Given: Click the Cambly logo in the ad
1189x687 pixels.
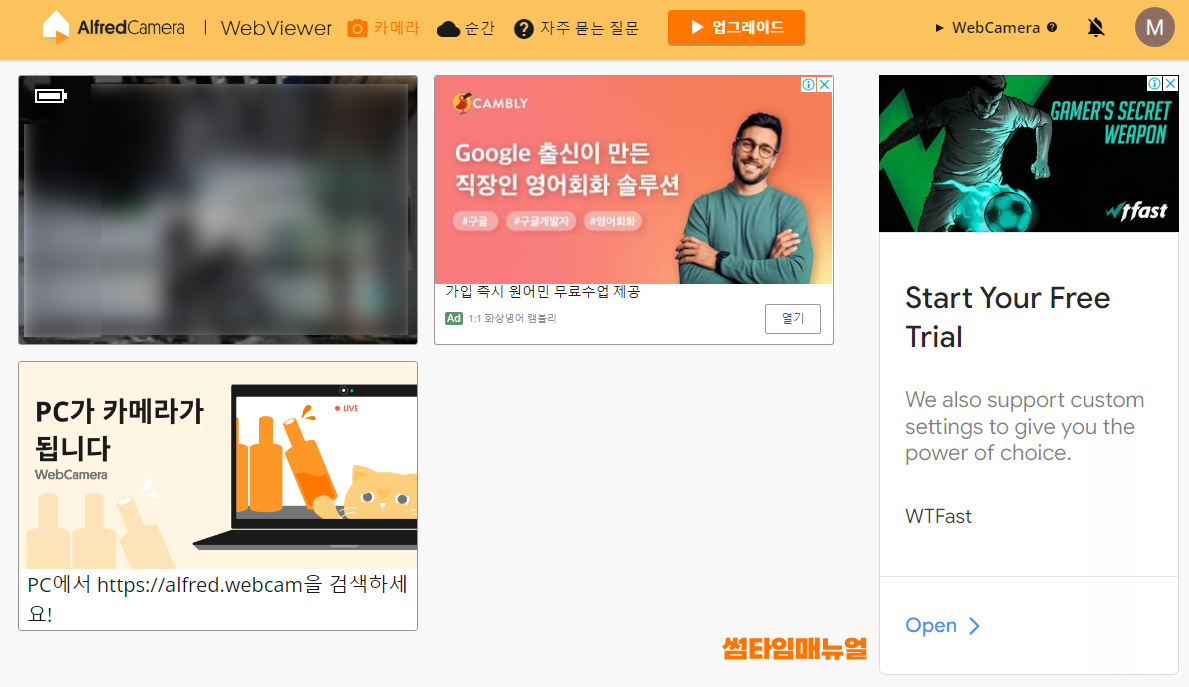Looking at the screenshot, I should (490, 102).
